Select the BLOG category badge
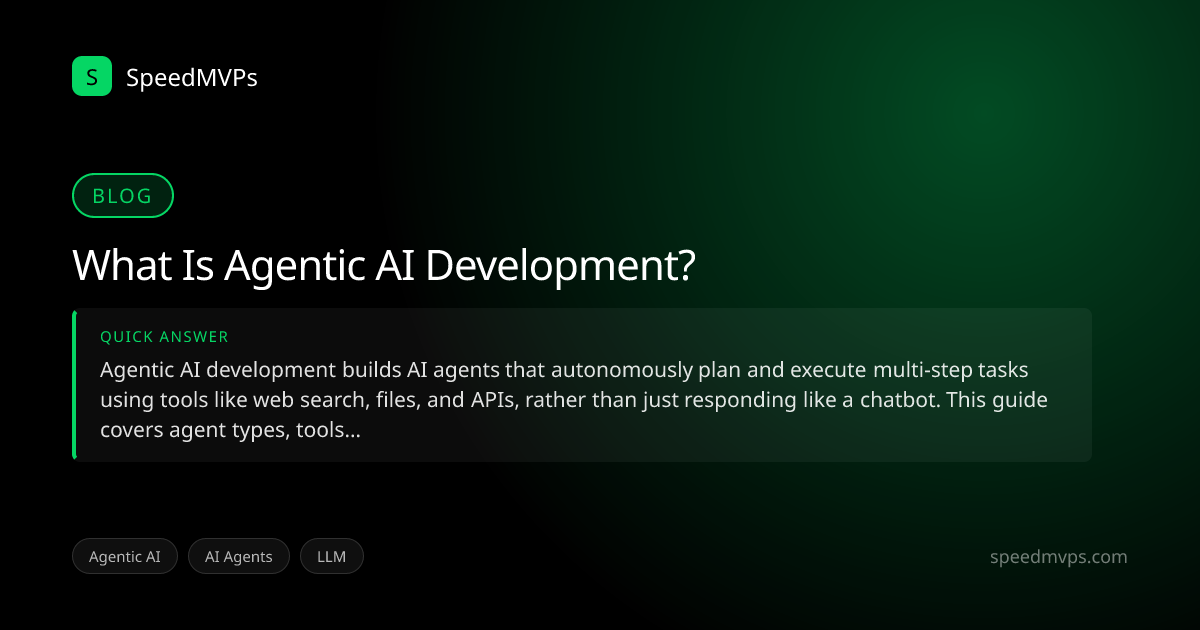 [x=123, y=196]
